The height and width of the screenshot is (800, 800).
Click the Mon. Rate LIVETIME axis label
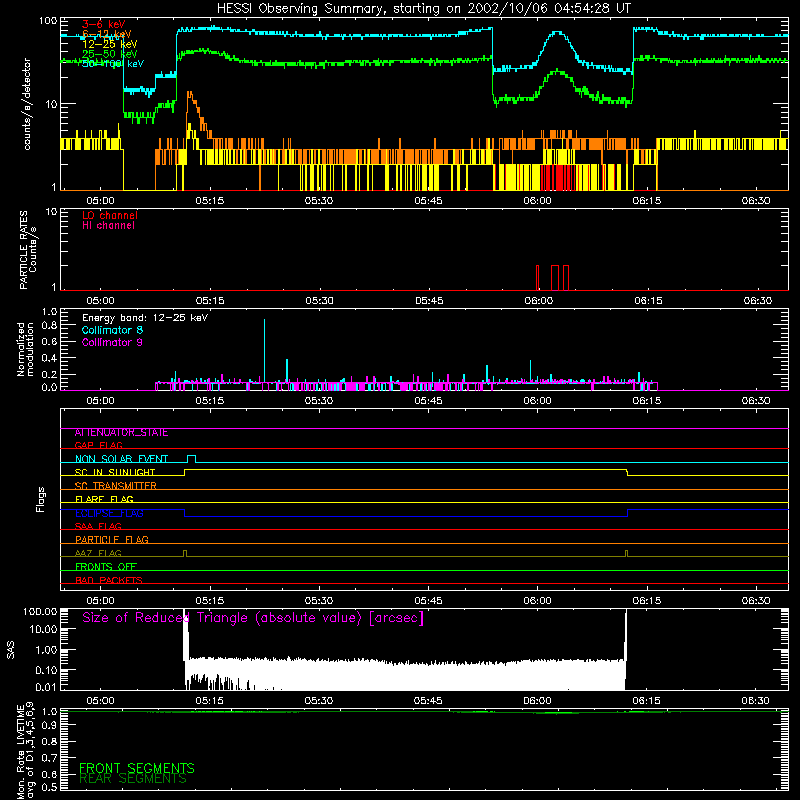pos(25,750)
